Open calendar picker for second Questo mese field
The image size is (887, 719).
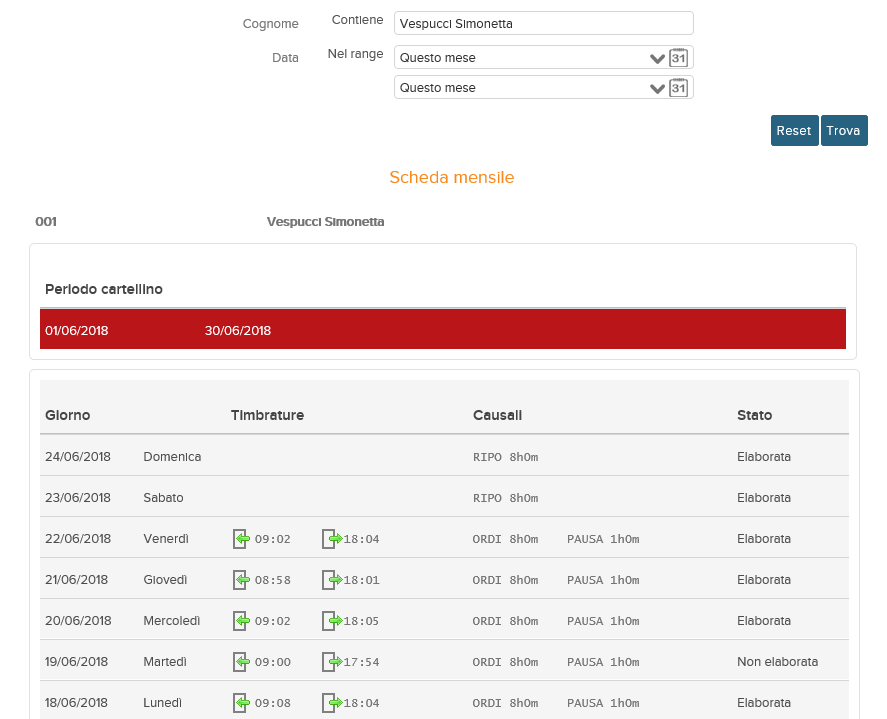tap(678, 87)
